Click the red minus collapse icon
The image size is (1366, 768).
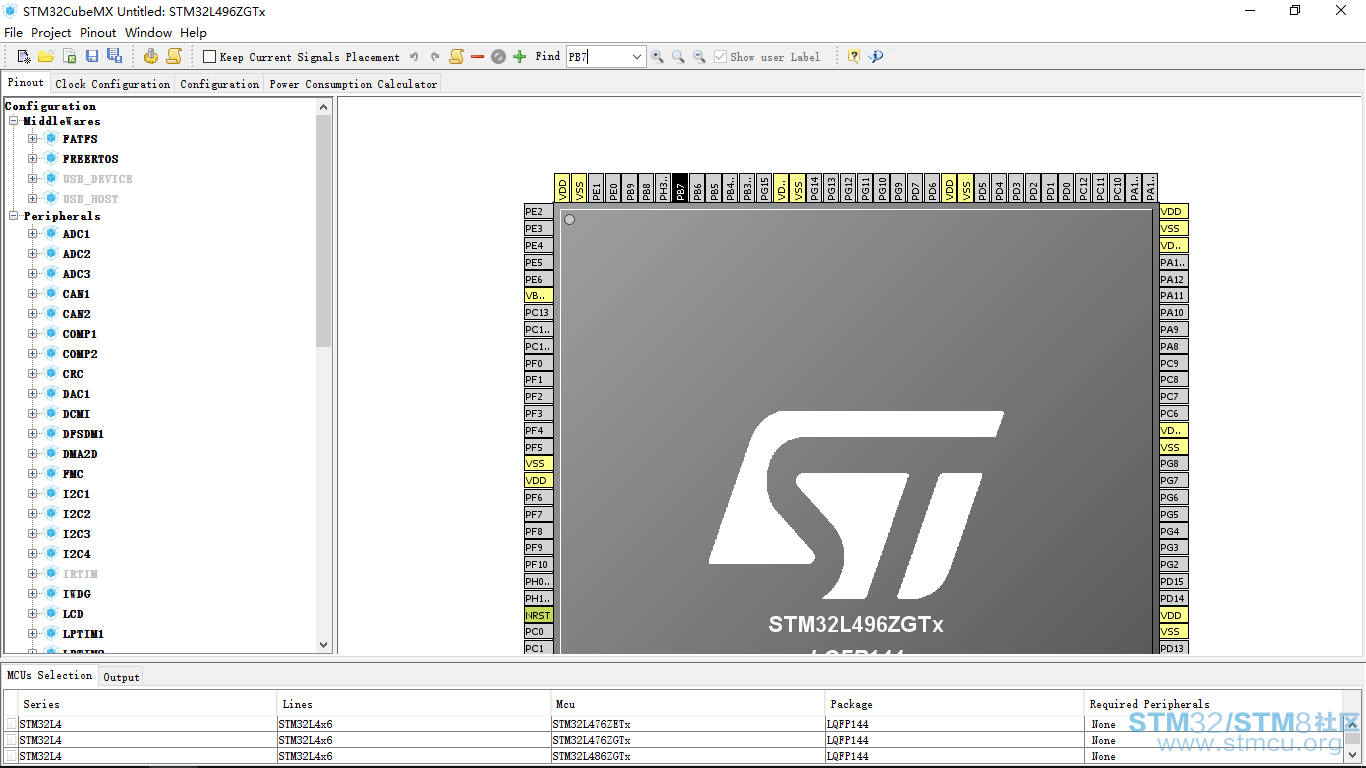tap(477, 57)
